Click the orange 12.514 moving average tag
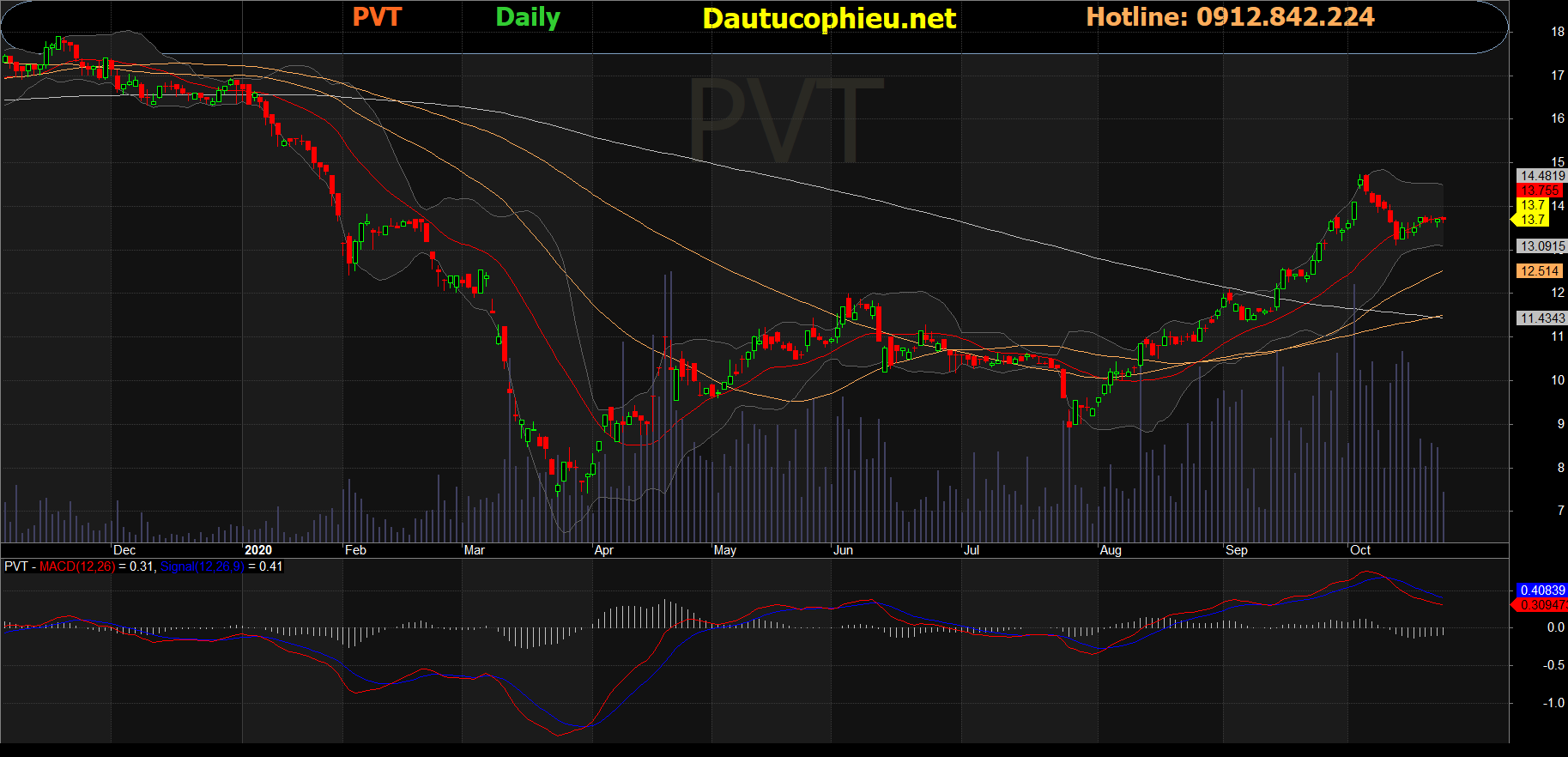1568x757 pixels. 1540,271
